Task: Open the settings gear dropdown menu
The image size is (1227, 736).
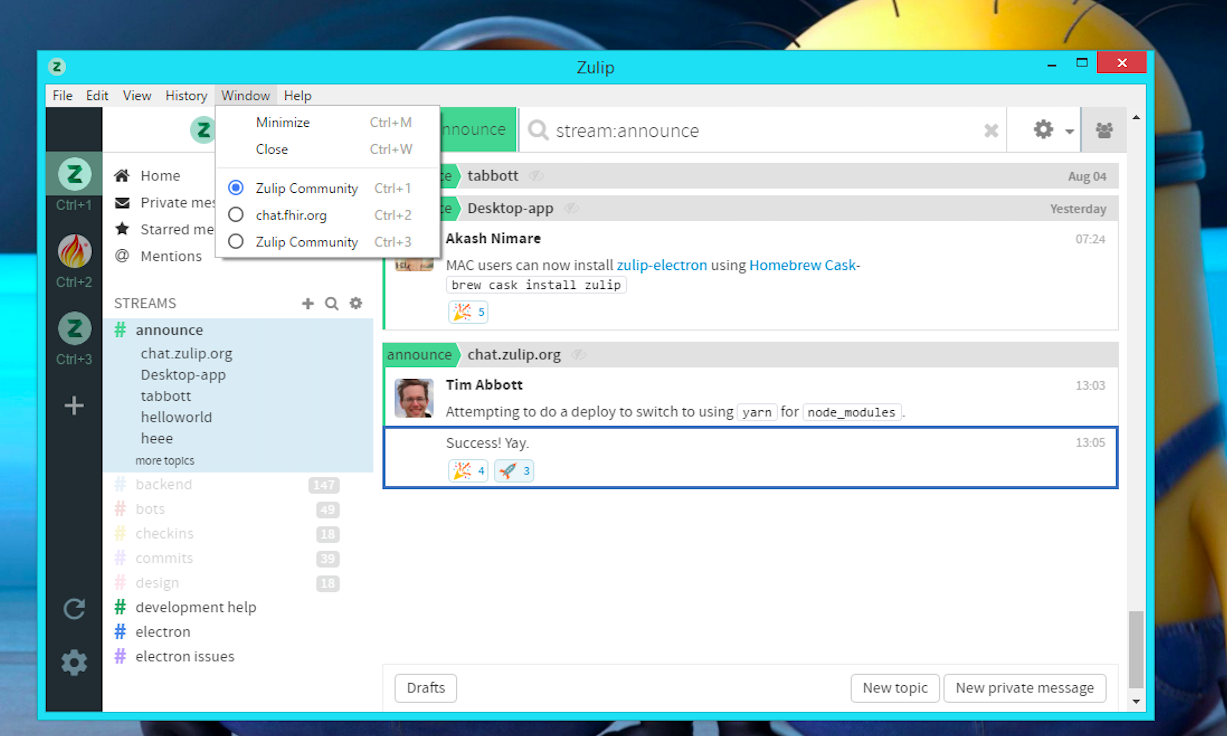Action: (x=1053, y=130)
